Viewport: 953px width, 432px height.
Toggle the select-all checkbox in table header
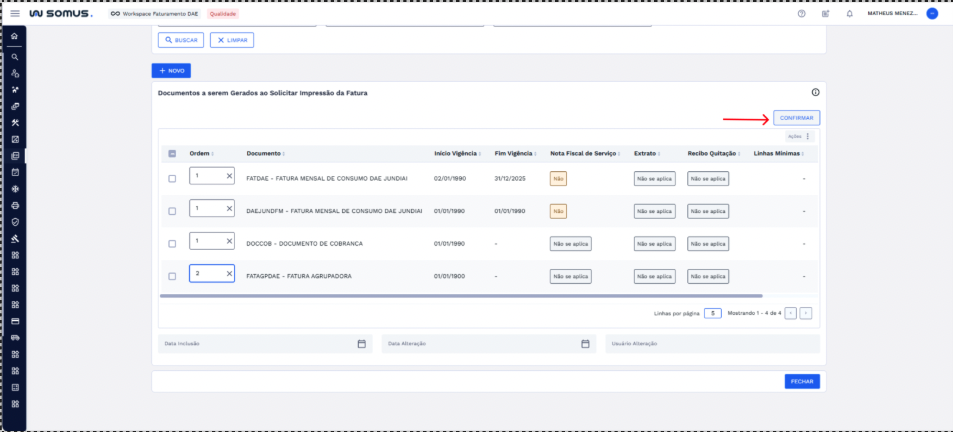tap(172, 154)
